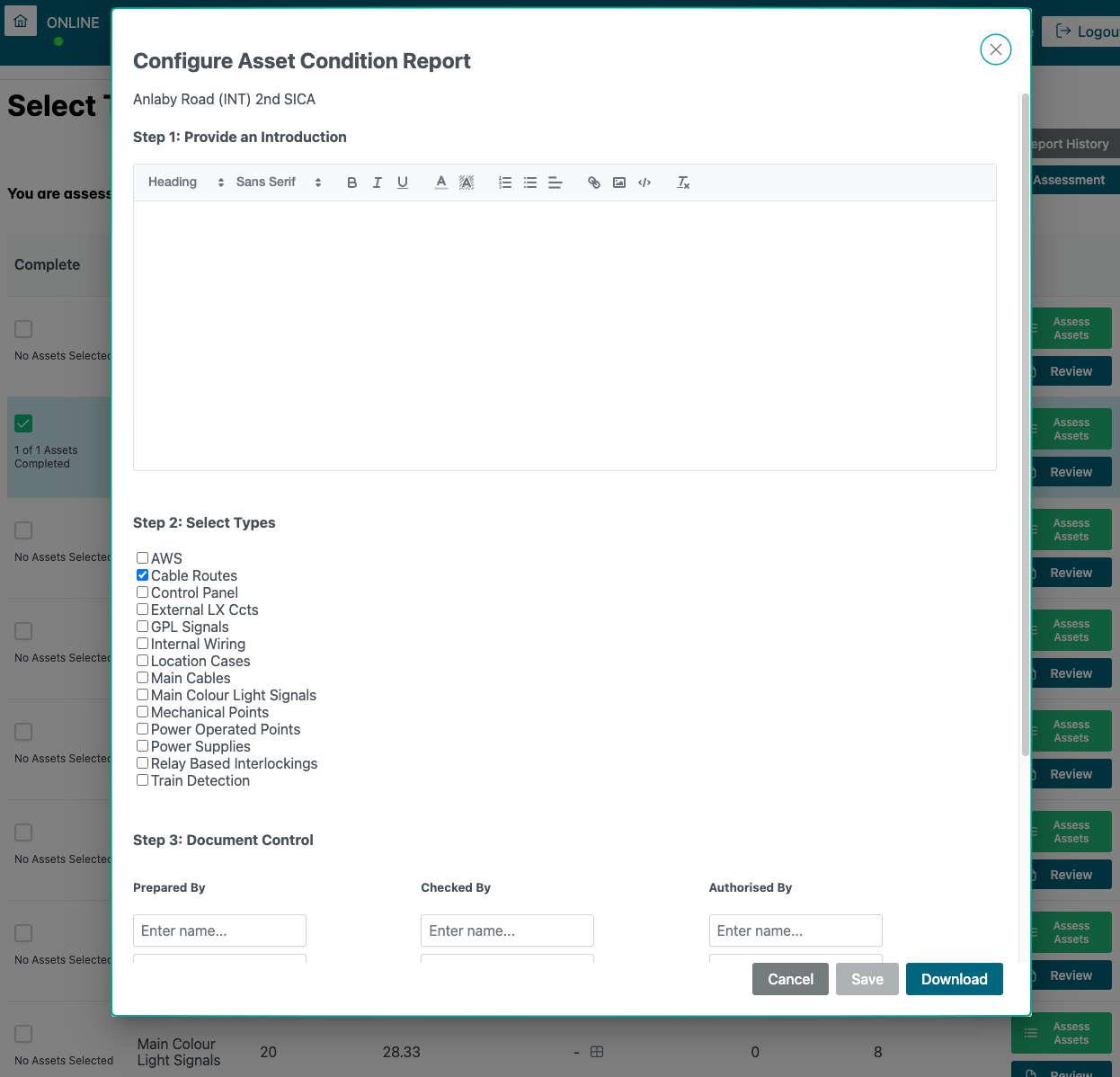Viewport: 1120px width, 1077px height.
Task: Open the Heading style dropdown
Action: [185, 182]
